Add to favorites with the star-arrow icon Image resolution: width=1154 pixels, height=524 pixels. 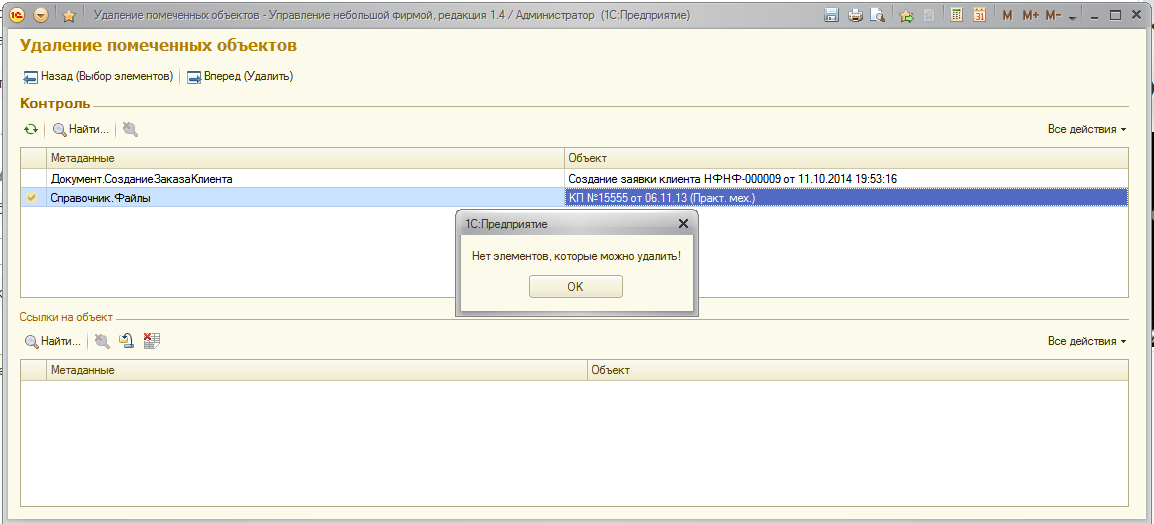pos(906,16)
